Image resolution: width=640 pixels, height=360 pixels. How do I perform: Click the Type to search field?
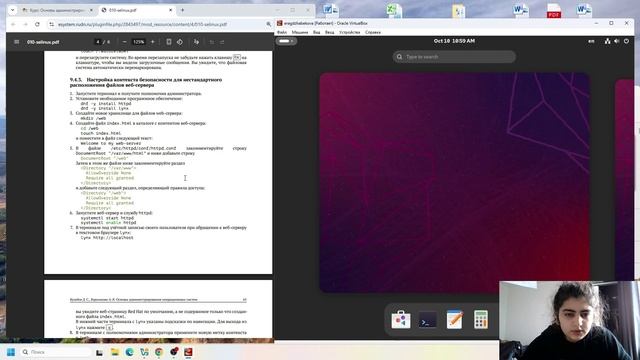tap(454, 57)
